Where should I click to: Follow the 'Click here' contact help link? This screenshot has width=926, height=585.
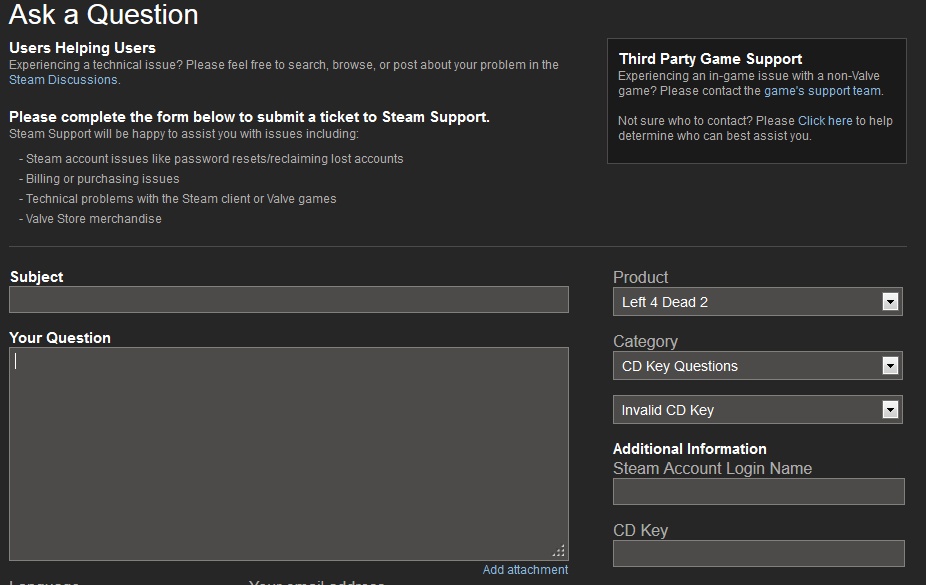click(825, 121)
